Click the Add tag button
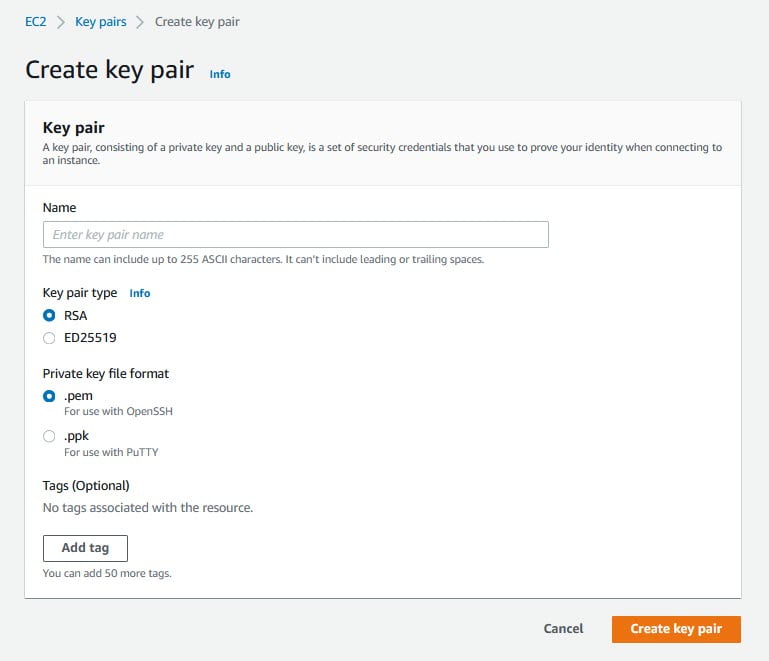769x661 pixels. [85, 548]
